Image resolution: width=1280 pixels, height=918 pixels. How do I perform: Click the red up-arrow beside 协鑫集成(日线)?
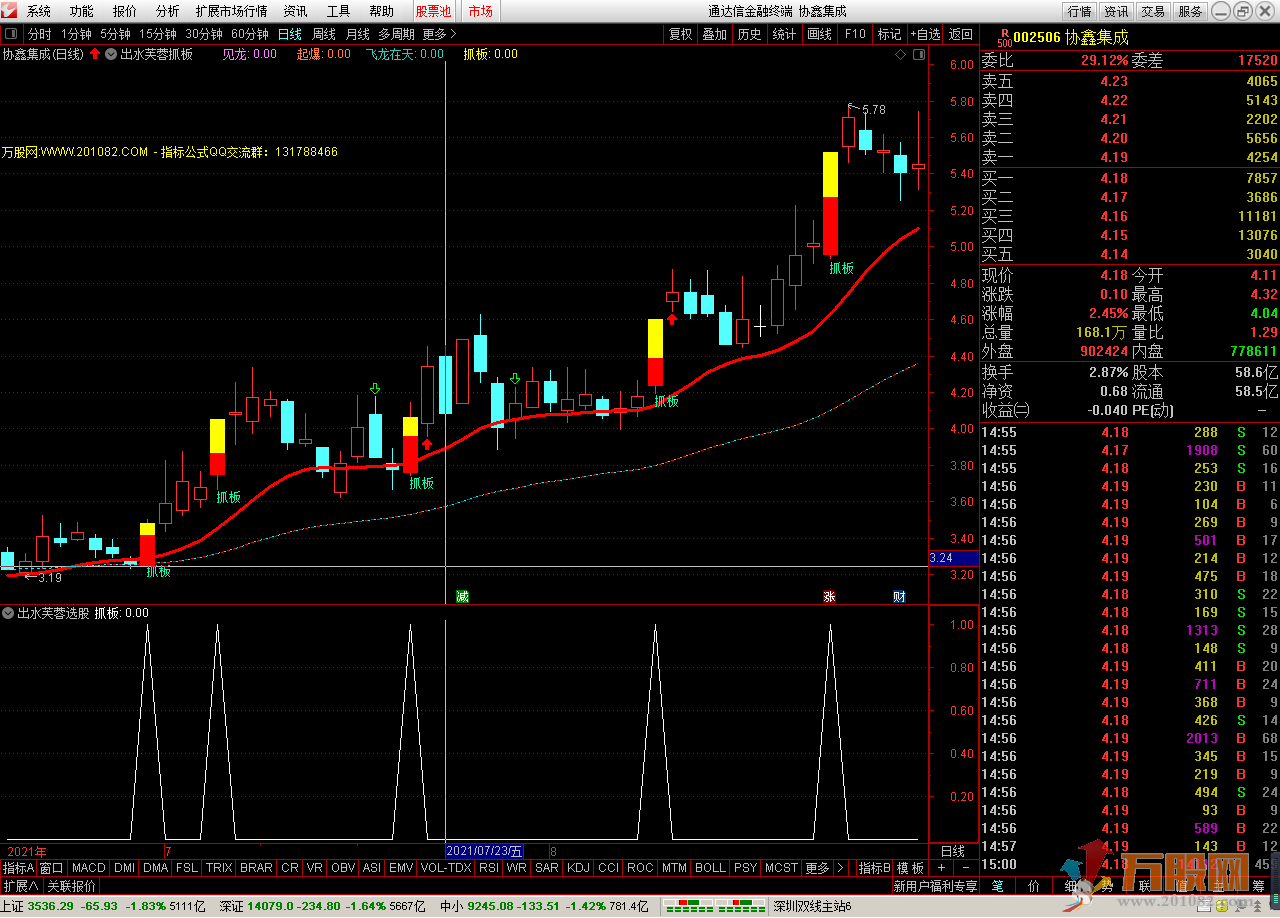[x=95, y=54]
